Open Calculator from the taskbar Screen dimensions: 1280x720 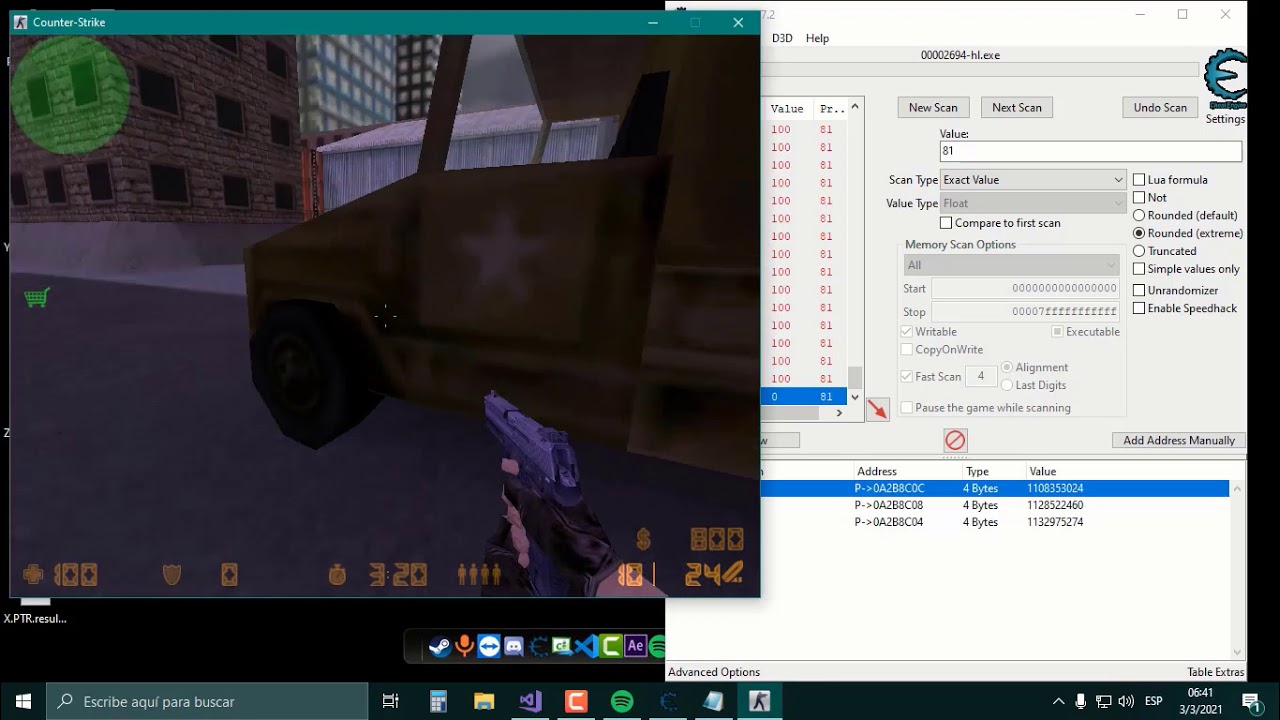point(438,701)
